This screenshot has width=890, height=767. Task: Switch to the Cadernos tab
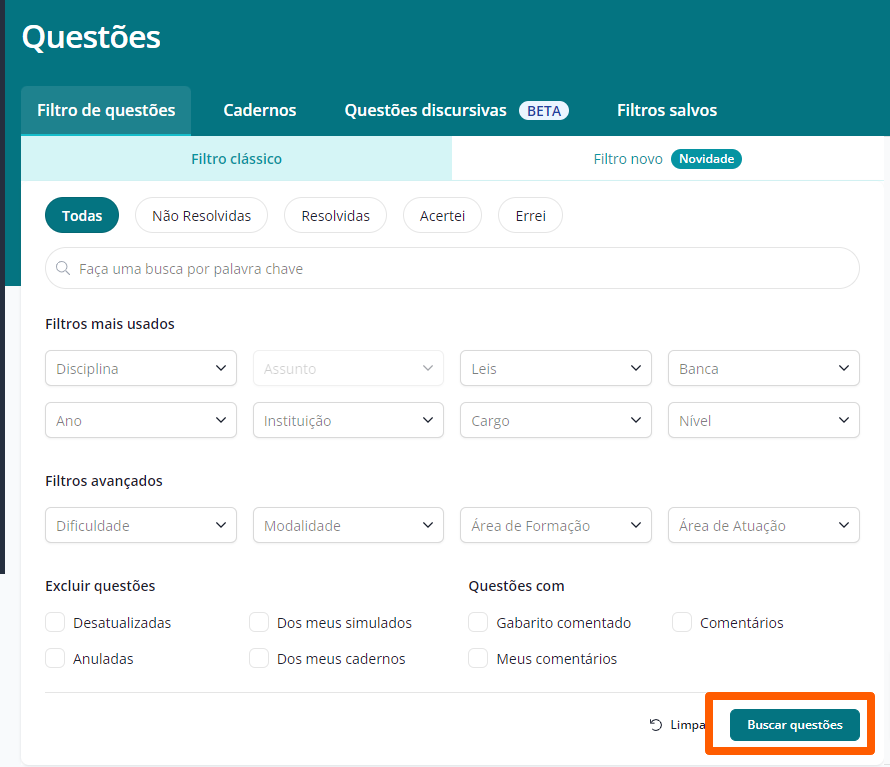pos(259,110)
